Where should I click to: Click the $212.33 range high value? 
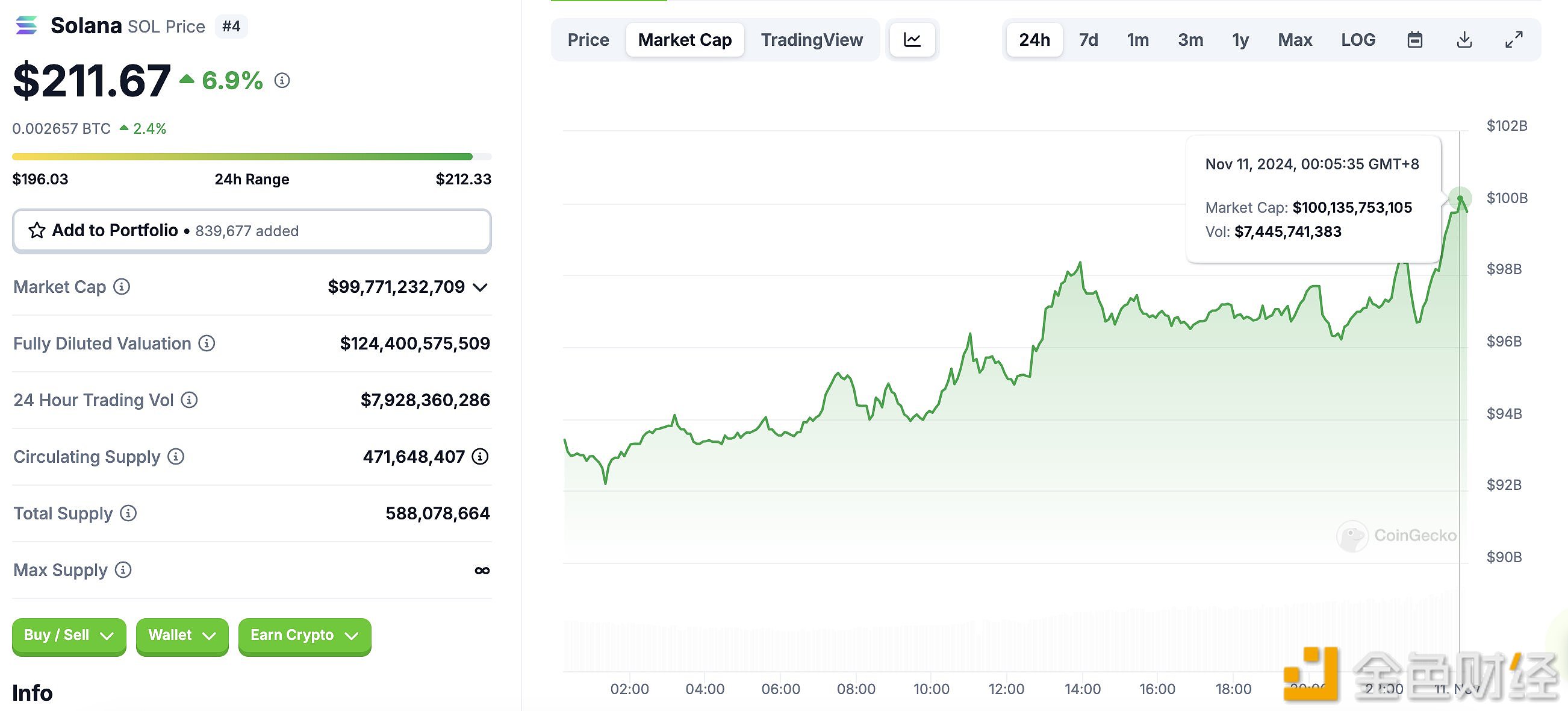click(x=463, y=179)
